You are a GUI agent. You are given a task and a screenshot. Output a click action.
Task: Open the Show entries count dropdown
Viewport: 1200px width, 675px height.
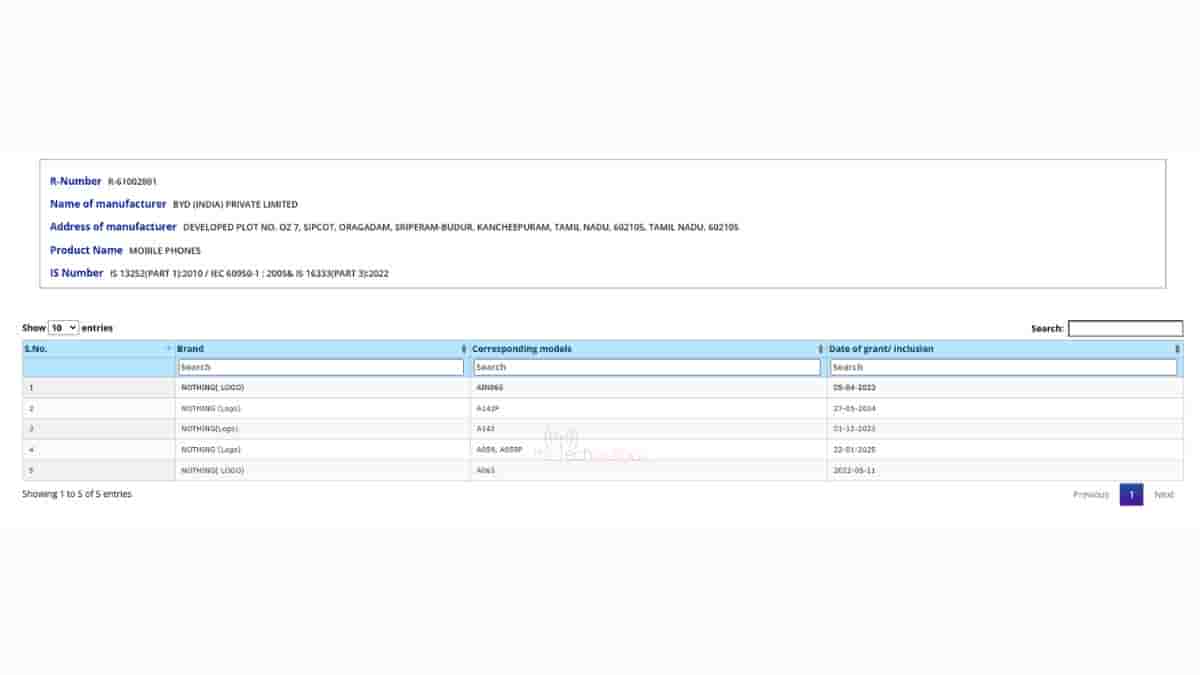[63, 328]
